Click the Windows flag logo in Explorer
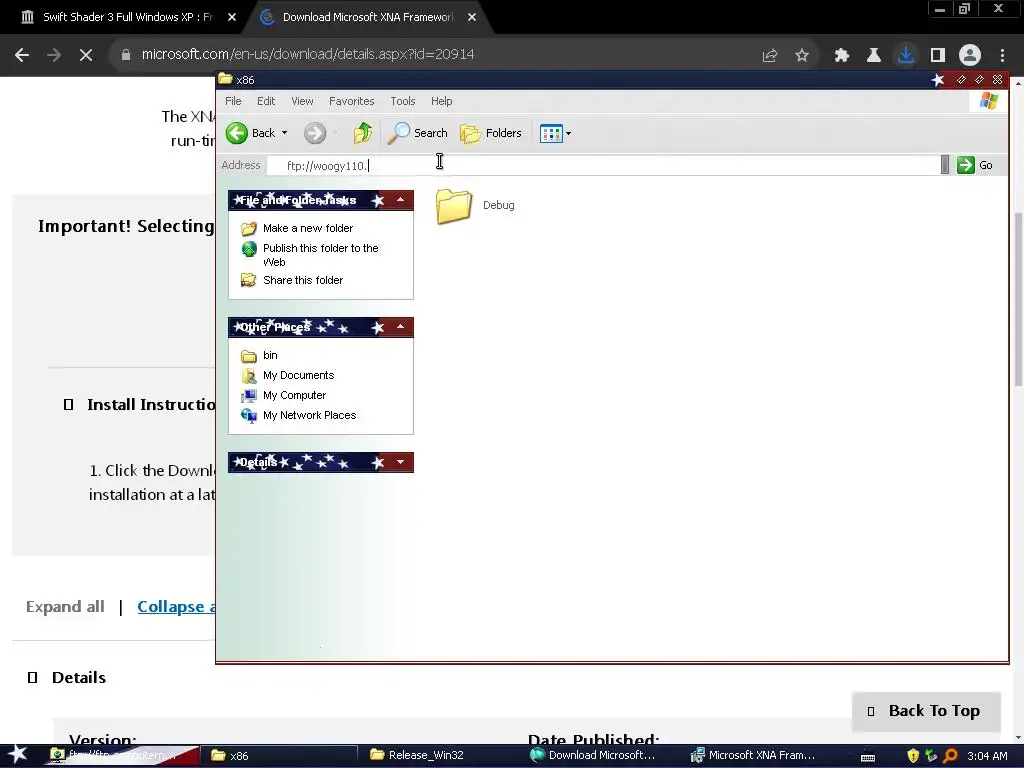 [x=989, y=101]
